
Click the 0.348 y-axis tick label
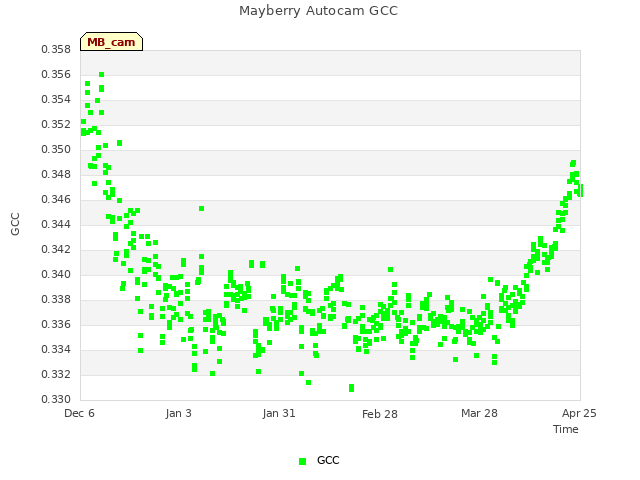click(56, 174)
